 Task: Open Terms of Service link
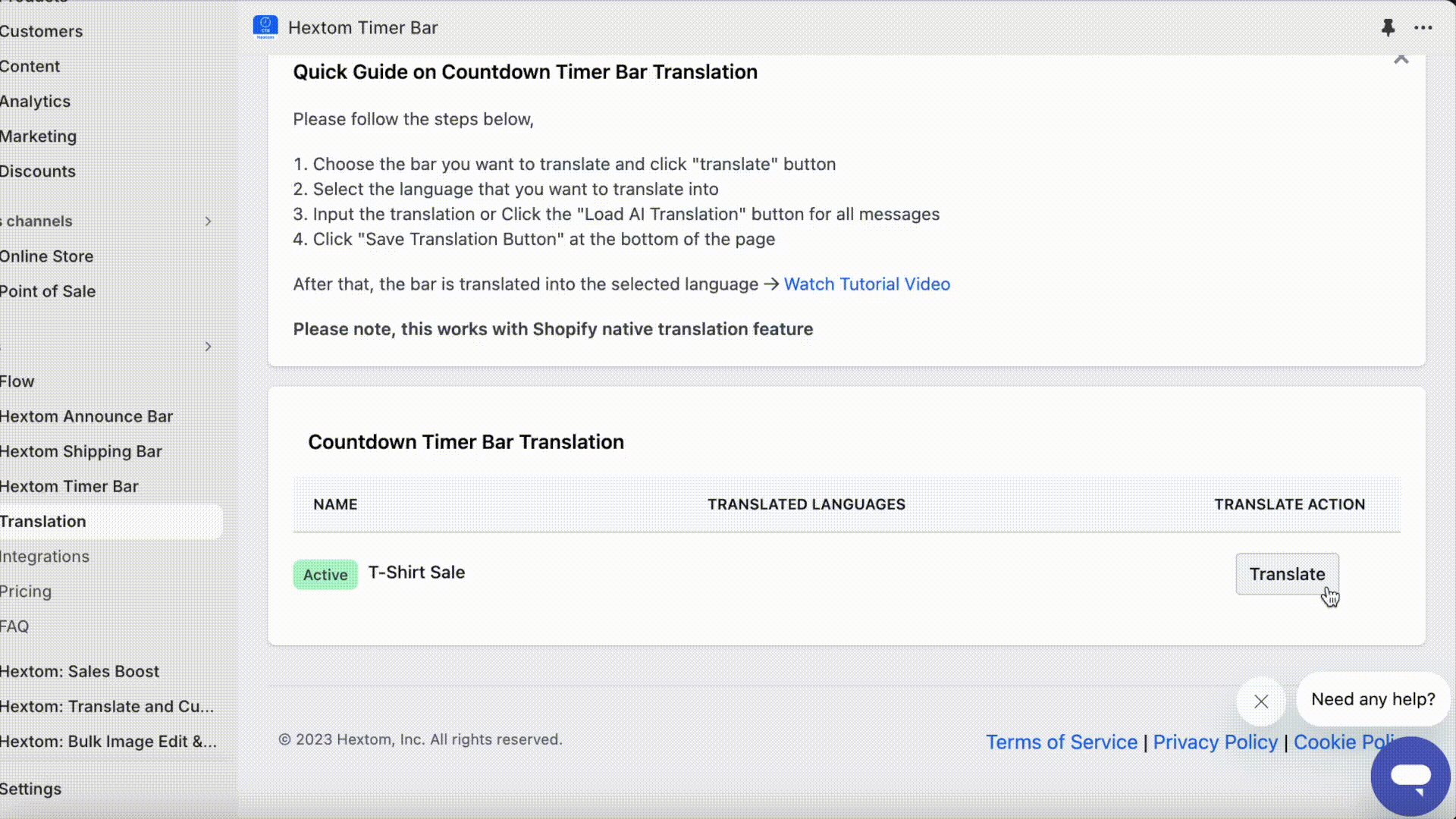pos(1062,742)
